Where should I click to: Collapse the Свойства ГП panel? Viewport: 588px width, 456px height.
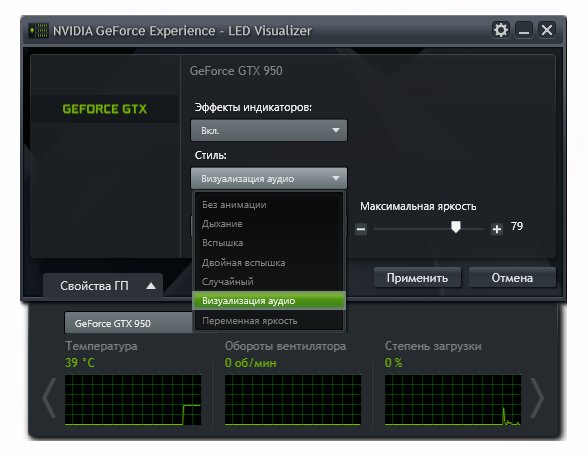pyautogui.click(x=103, y=286)
